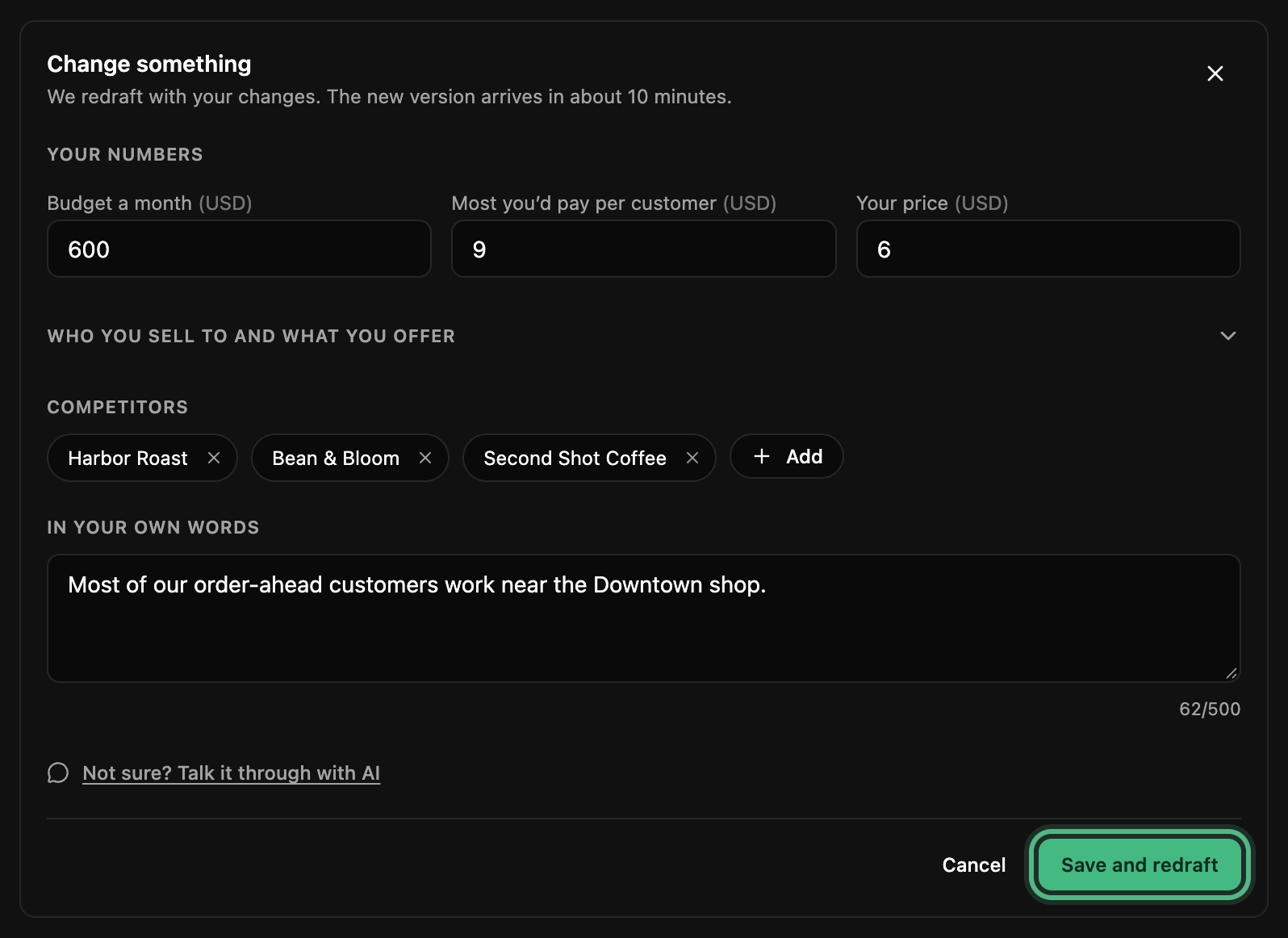
Task: Remove Bean & Bloom competitor chip
Action: [x=425, y=458]
